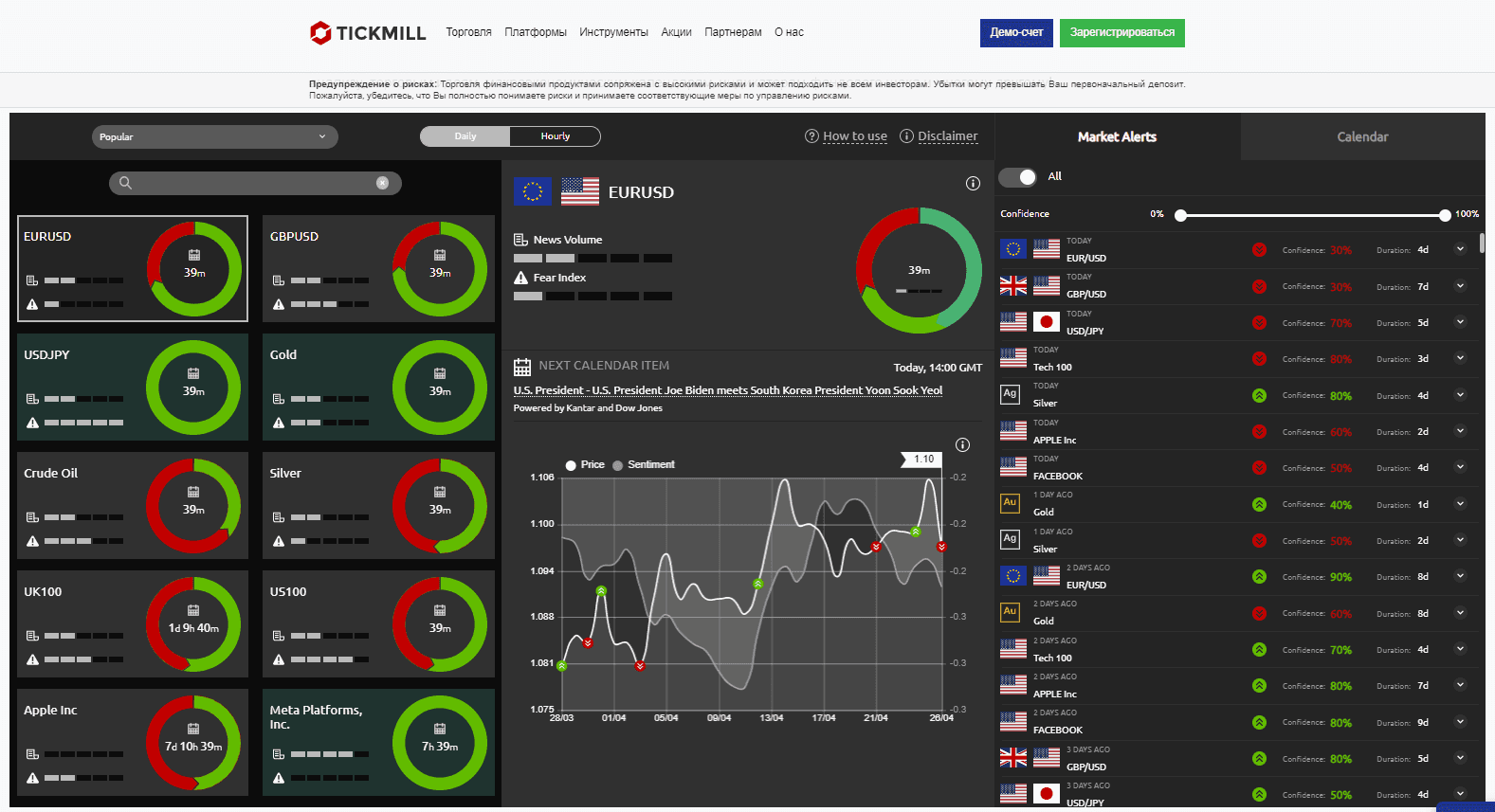Click the search magnifier icon
The width and height of the screenshot is (1495, 812).
point(125,183)
